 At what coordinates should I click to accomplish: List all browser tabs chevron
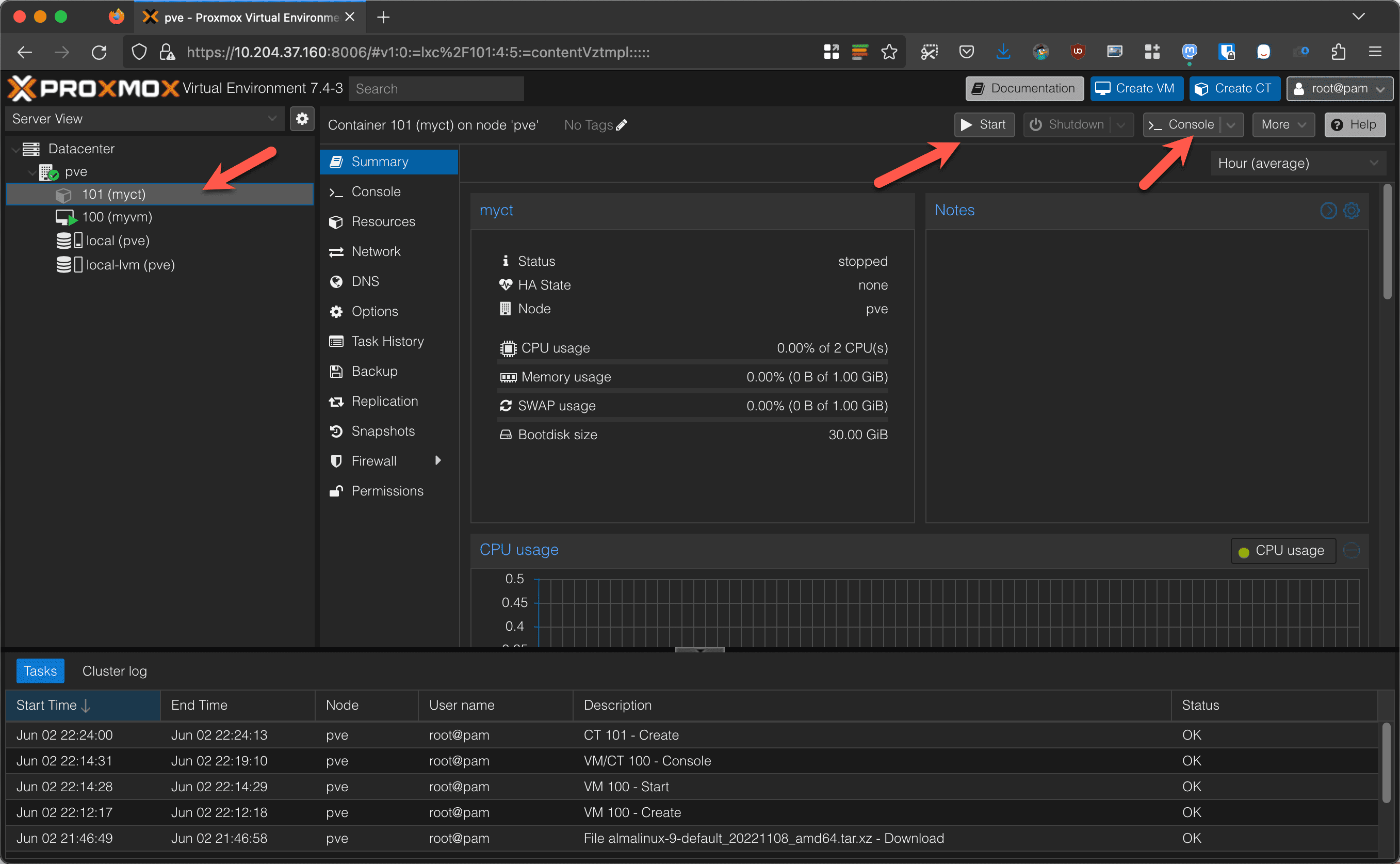[1358, 17]
